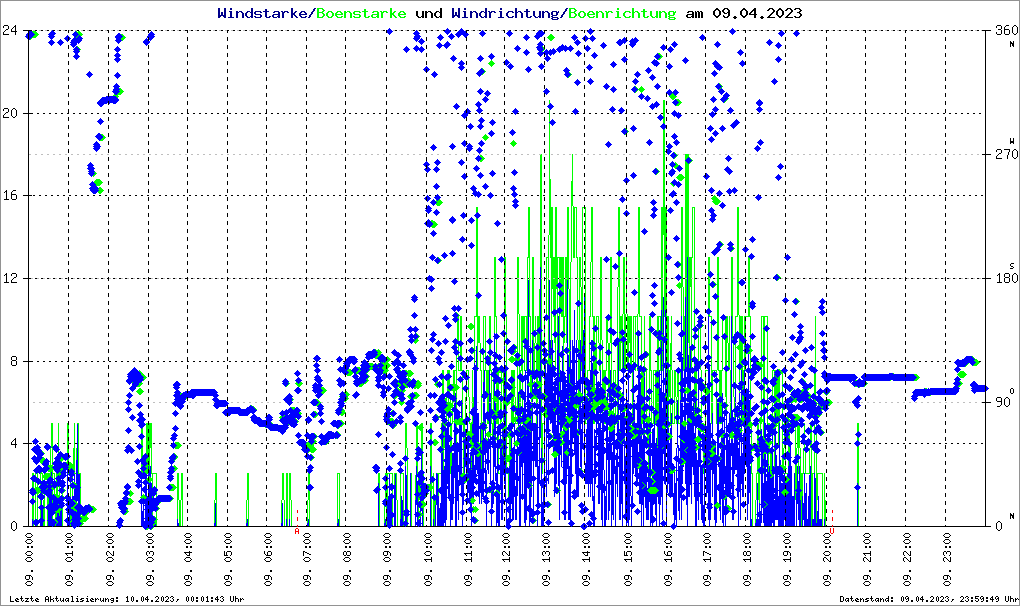Click the time axis label '09. 00:00'

[29, 560]
